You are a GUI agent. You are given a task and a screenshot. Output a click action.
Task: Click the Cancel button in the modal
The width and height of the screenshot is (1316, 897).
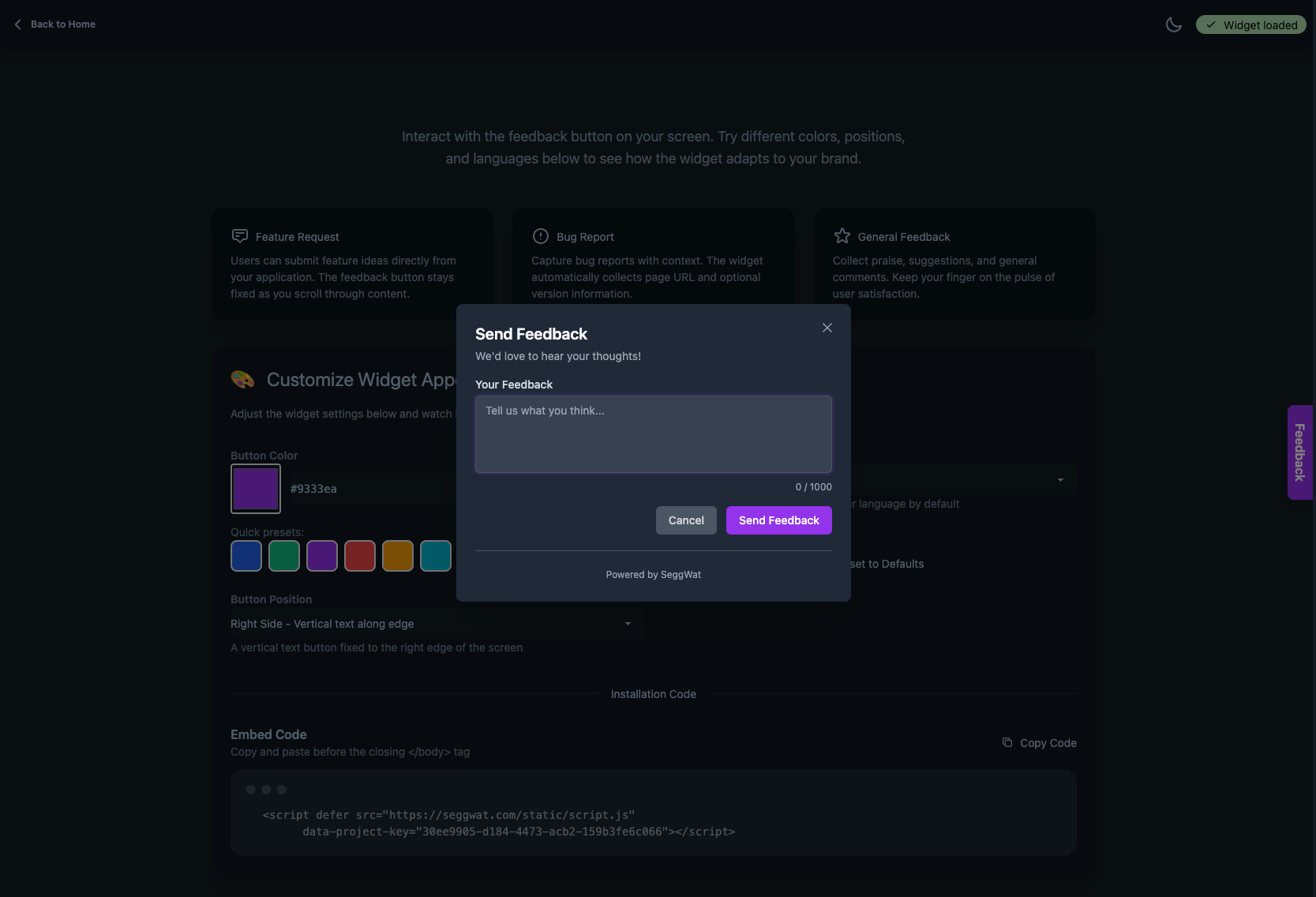click(685, 520)
